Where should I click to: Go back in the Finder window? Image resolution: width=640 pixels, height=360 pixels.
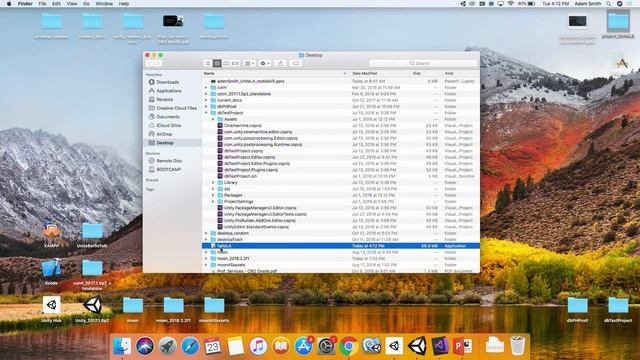point(149,63)
